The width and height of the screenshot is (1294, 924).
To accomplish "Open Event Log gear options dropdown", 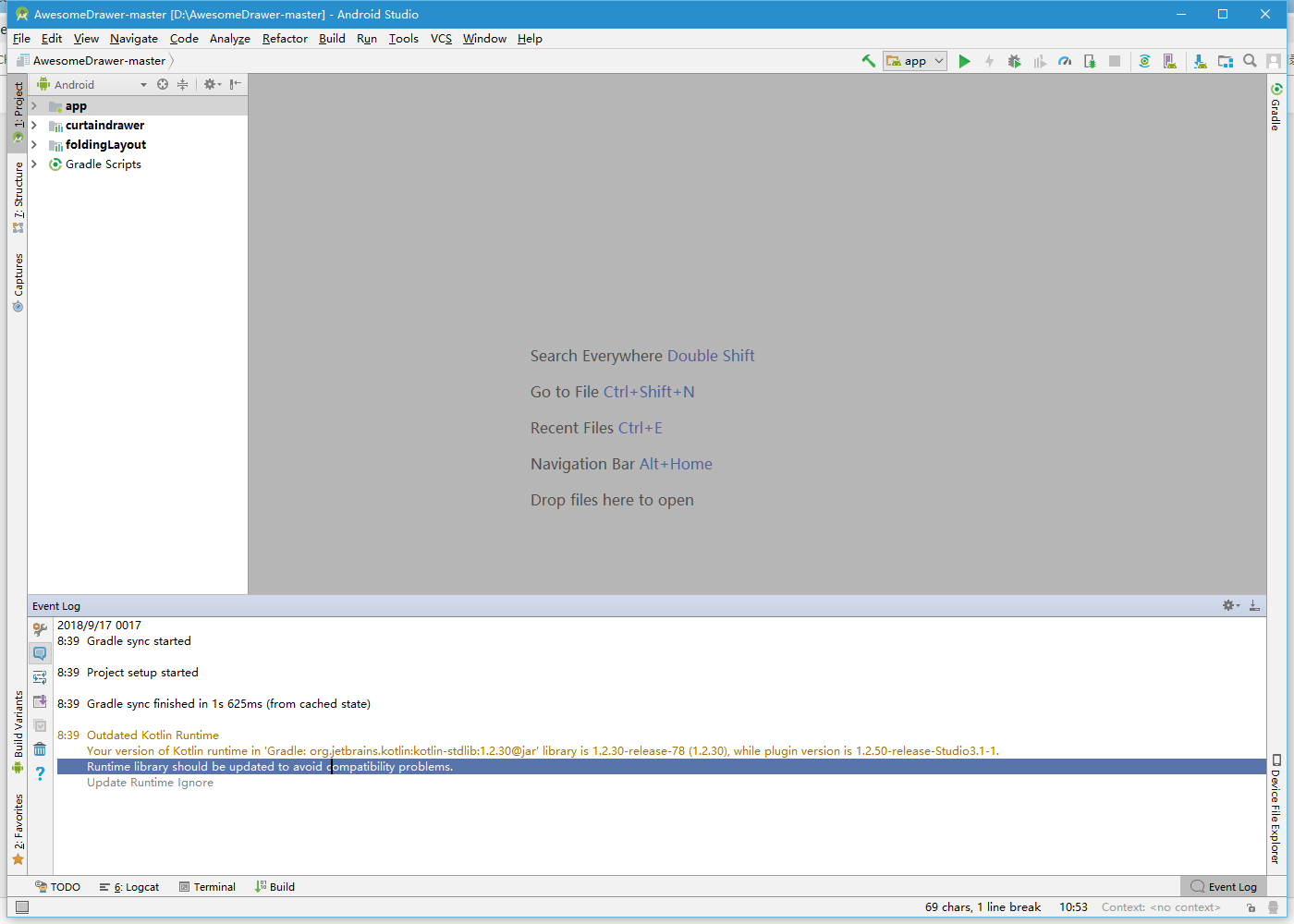I will point(1230,605).
